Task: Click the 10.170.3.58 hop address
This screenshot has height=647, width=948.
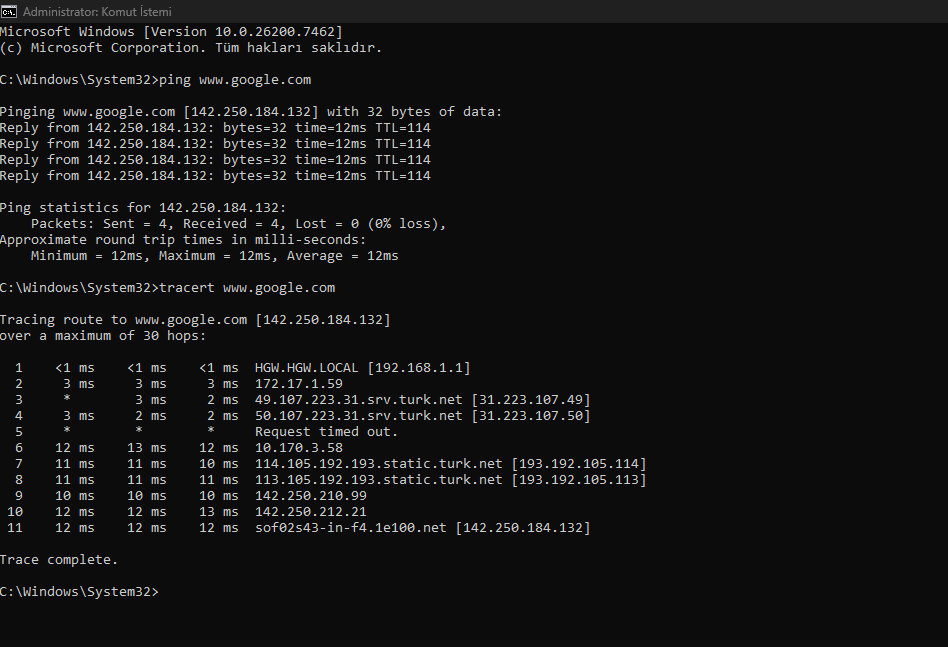Action: click(x=299, y=448)
